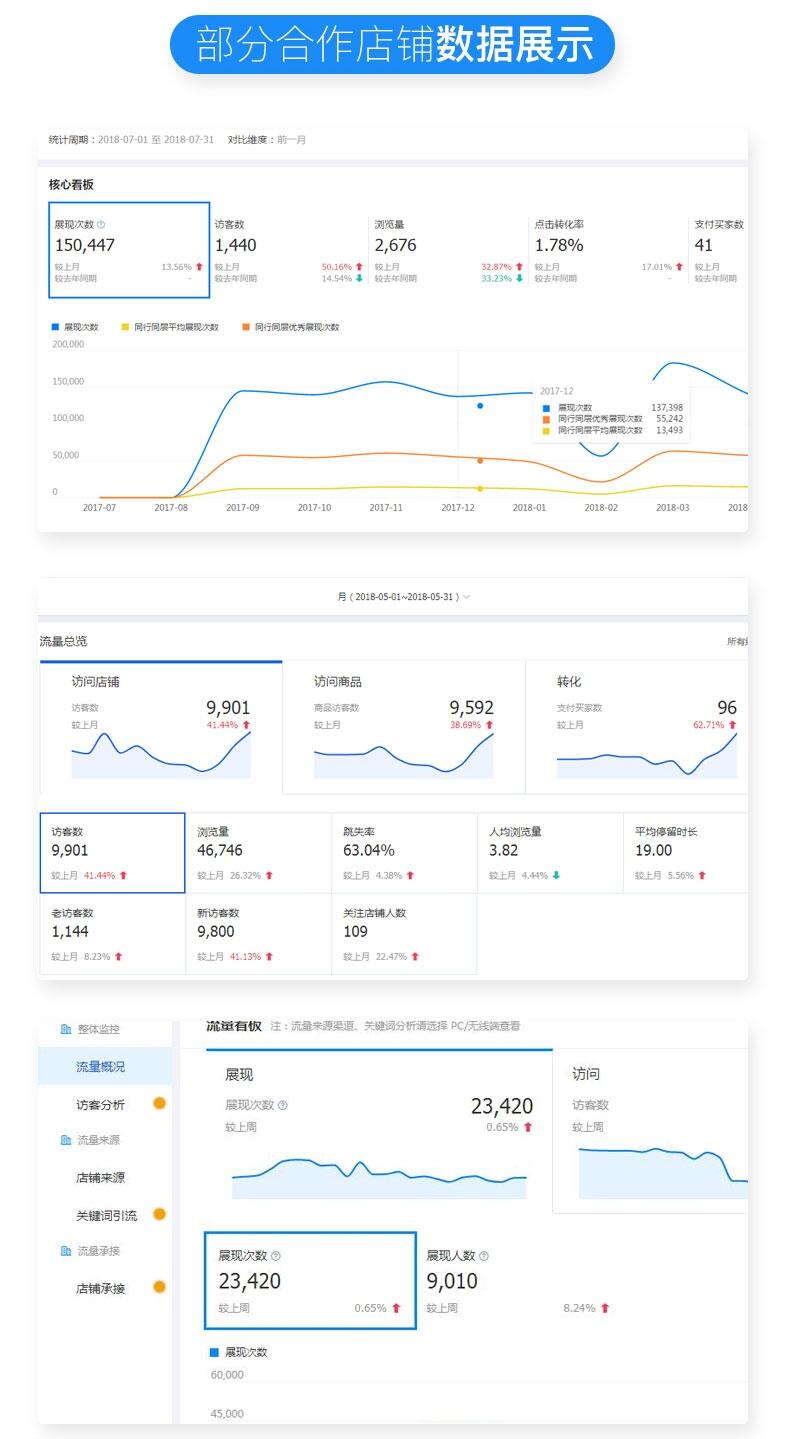The image size is (790, 1439).
Task: Switch to the 访问商品 tab
Action: point(403,727)
